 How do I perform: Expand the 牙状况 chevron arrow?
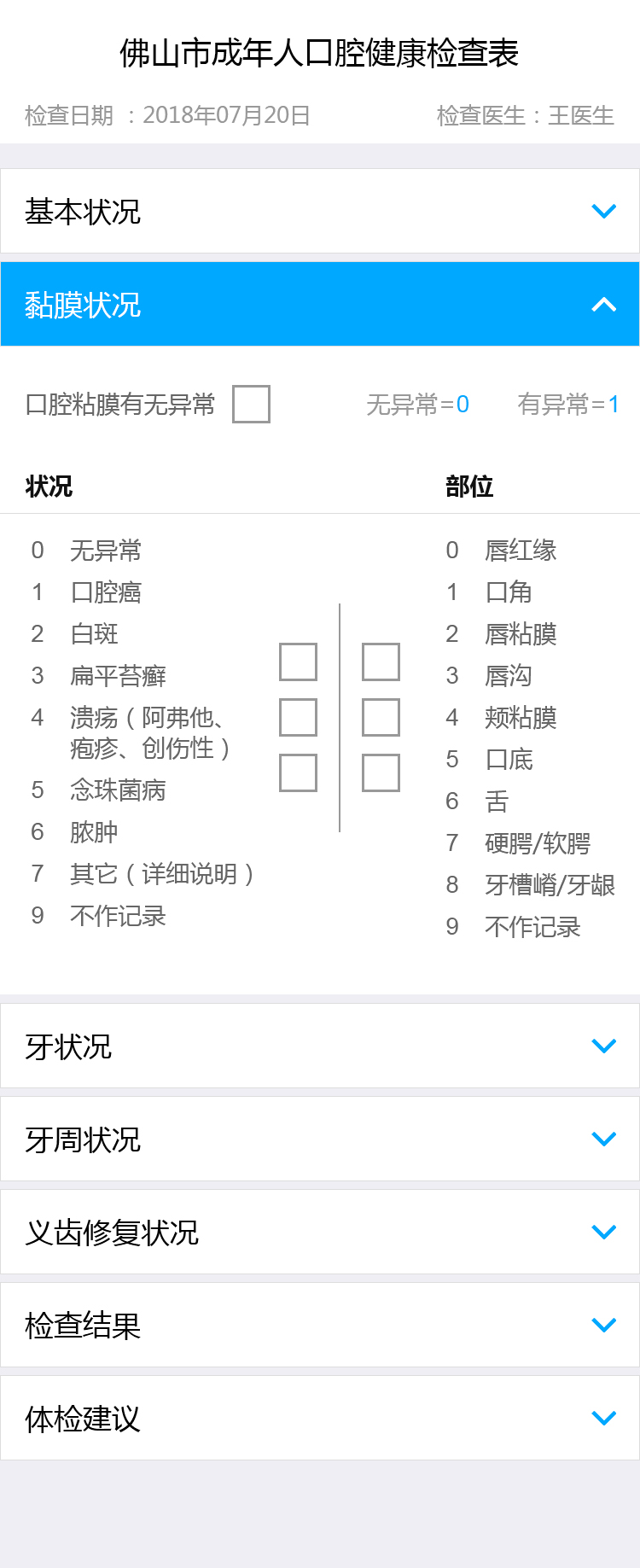coord(603,1046)
